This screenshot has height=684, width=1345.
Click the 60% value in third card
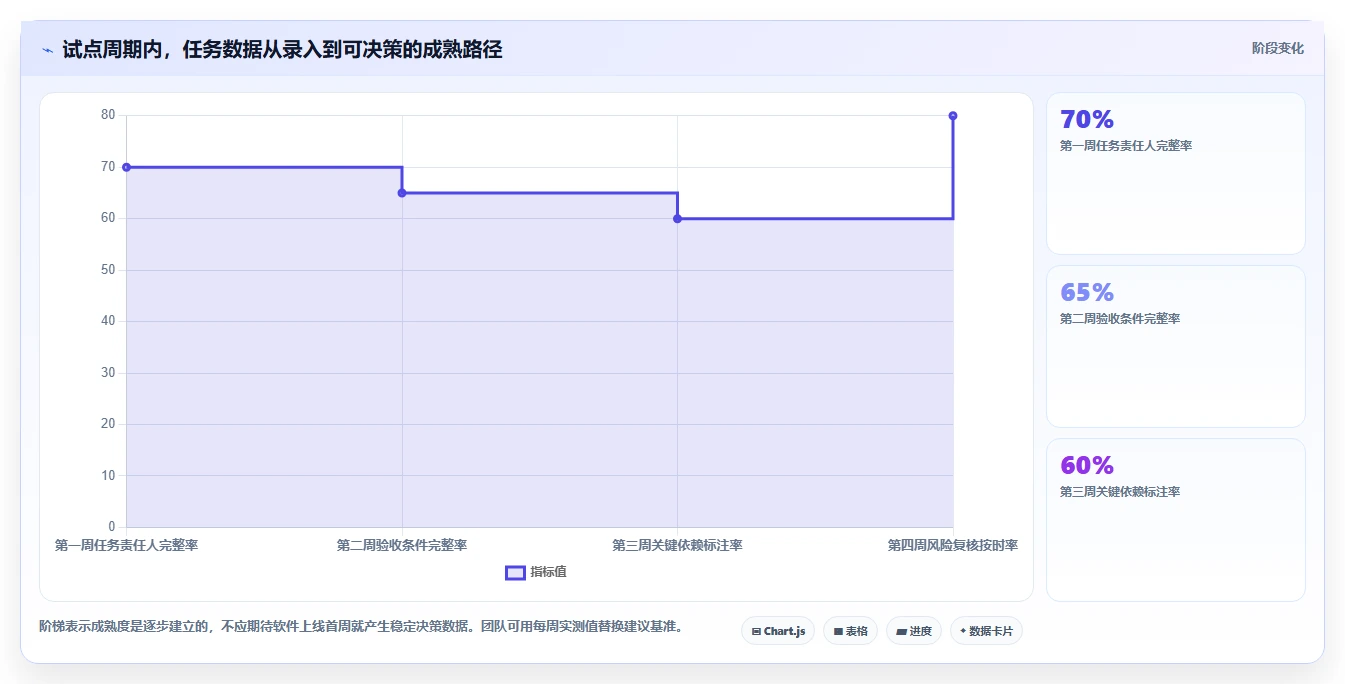1087,466
